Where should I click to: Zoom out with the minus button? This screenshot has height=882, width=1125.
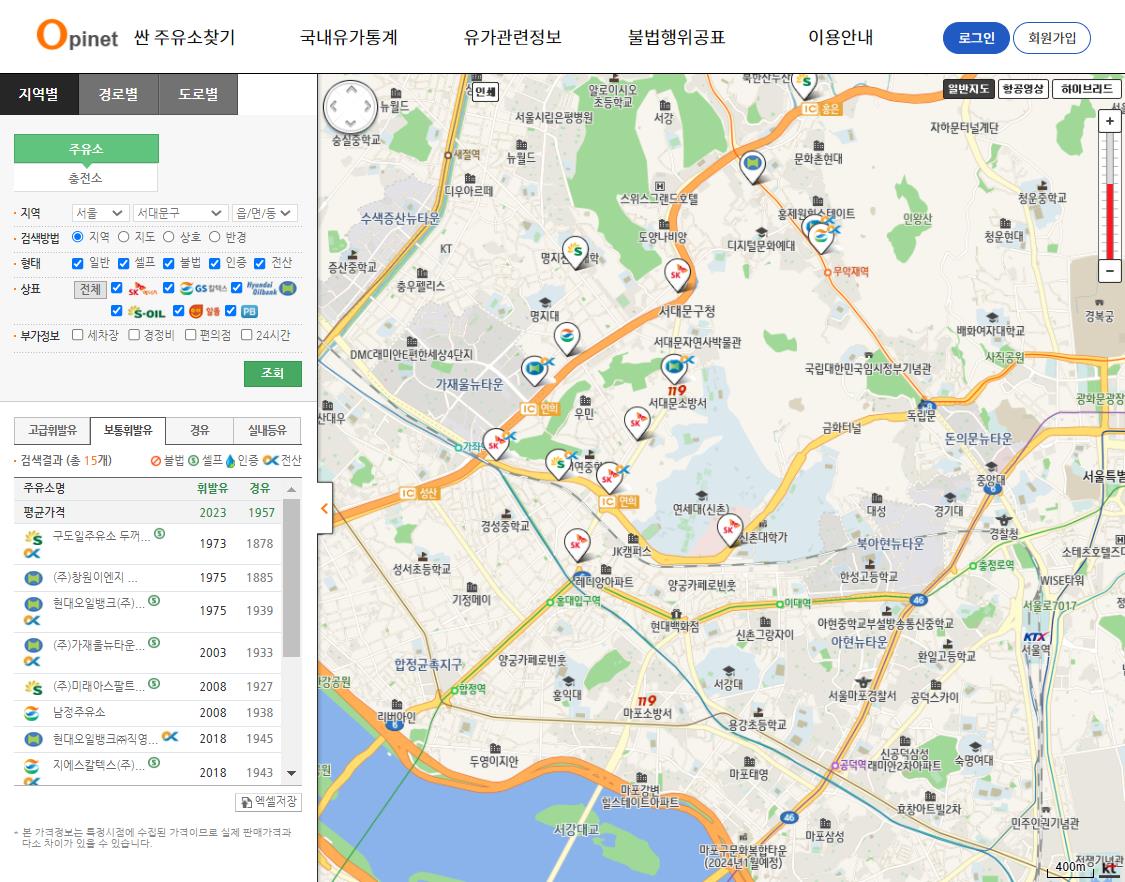1109,271
